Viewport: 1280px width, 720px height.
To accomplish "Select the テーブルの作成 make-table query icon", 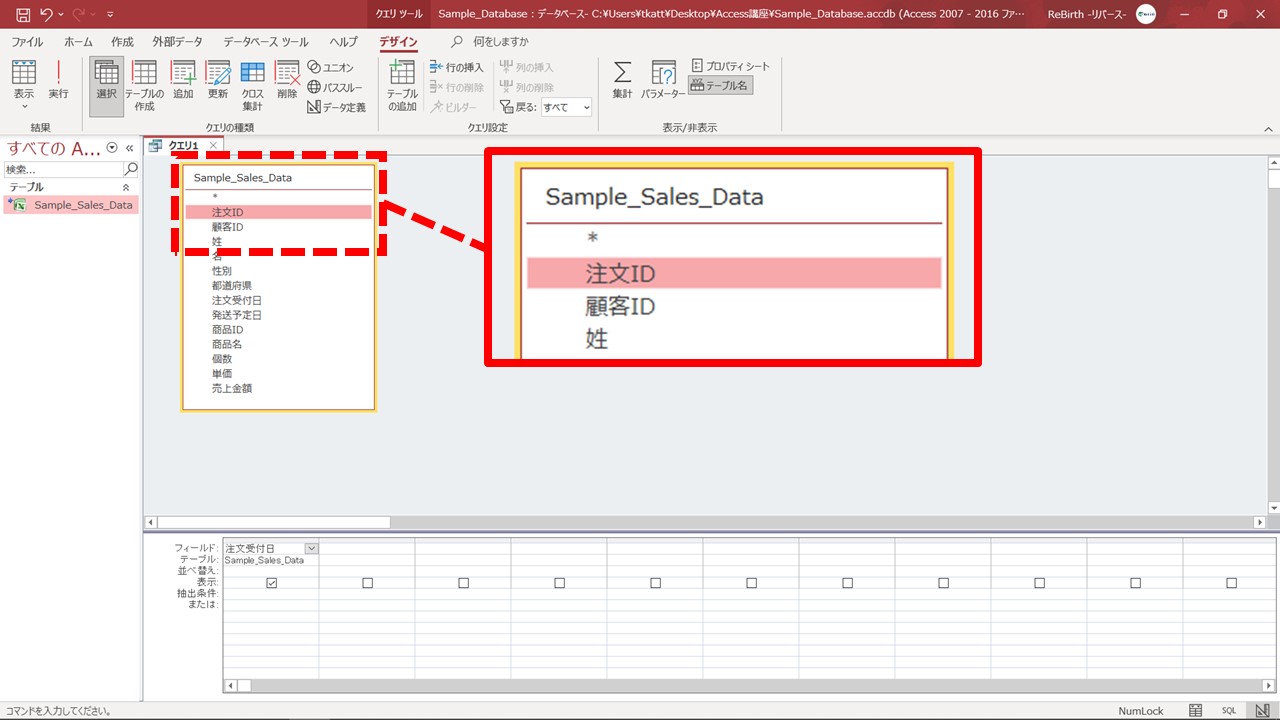I will click(x=145, y=84).
